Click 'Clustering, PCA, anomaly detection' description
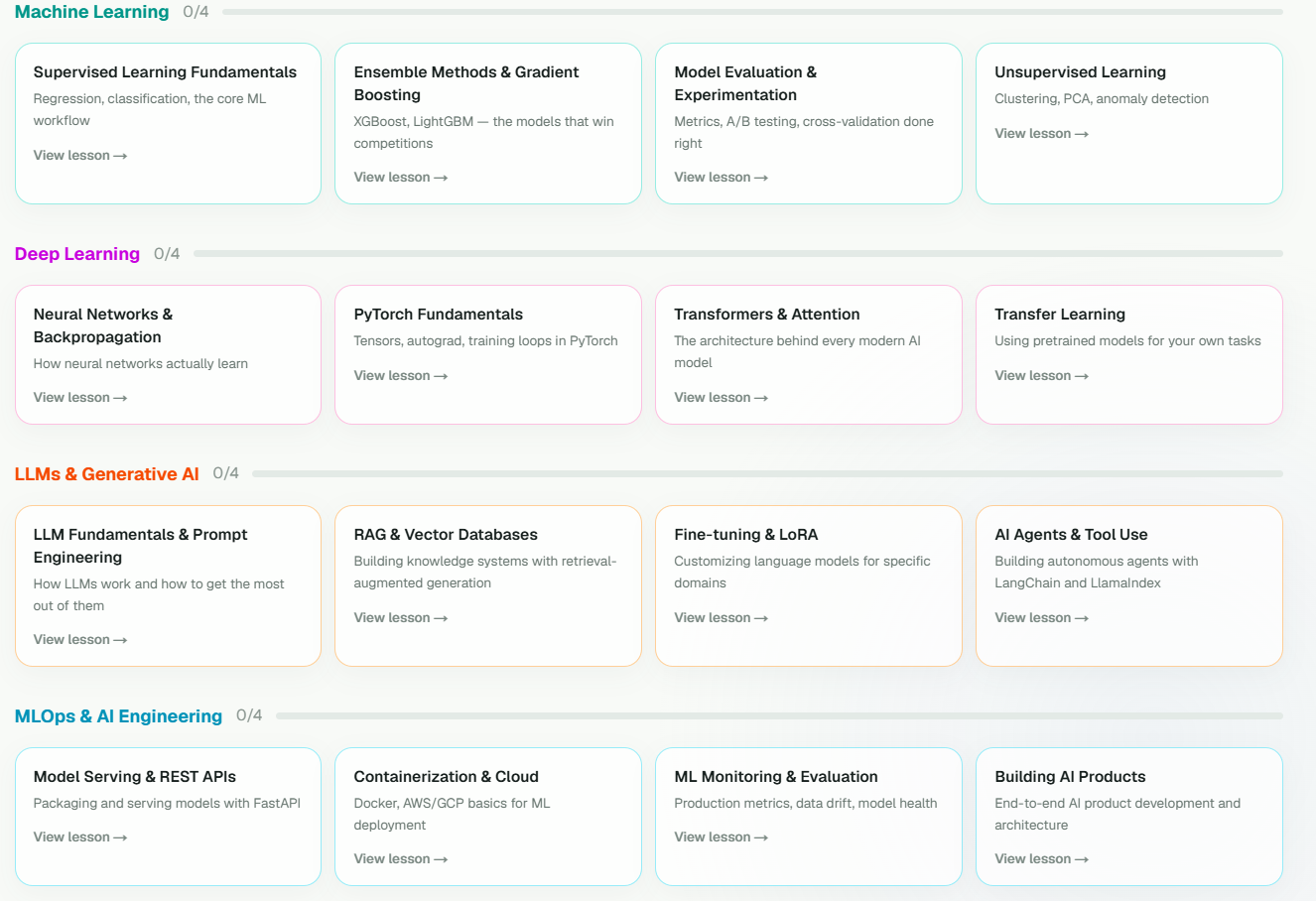The image size is (1316, 901). pyautogui.click(x=1102, y=99)
